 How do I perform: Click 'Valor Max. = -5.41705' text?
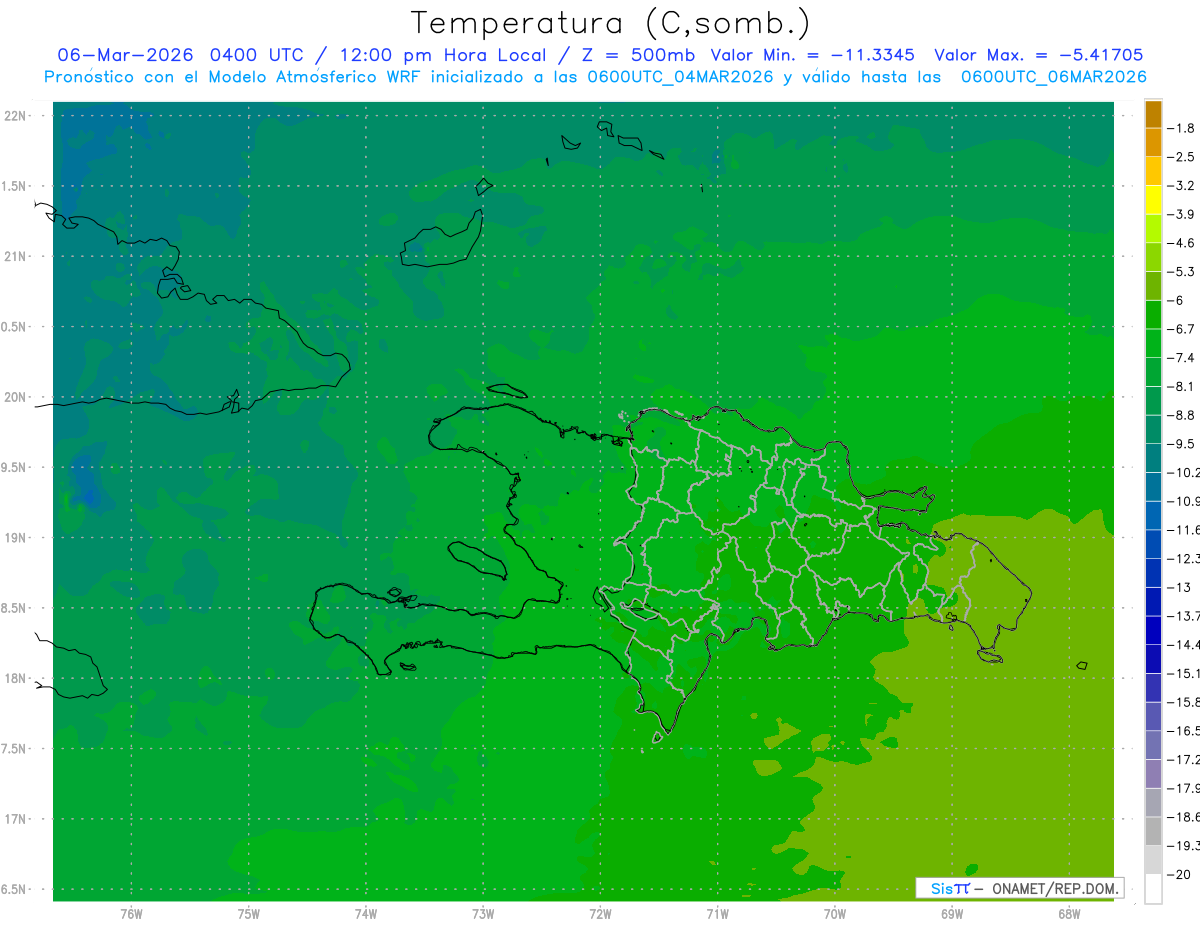point(1038,55)
